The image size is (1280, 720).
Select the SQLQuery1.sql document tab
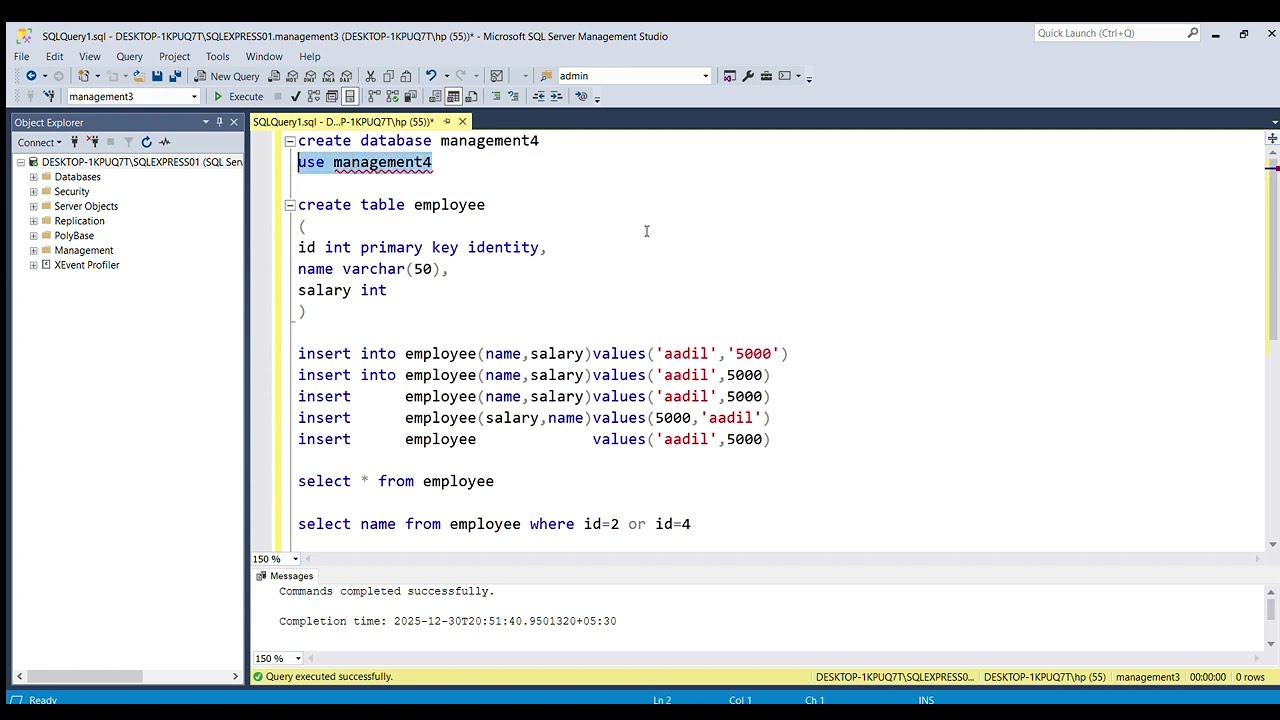[343, 122]
